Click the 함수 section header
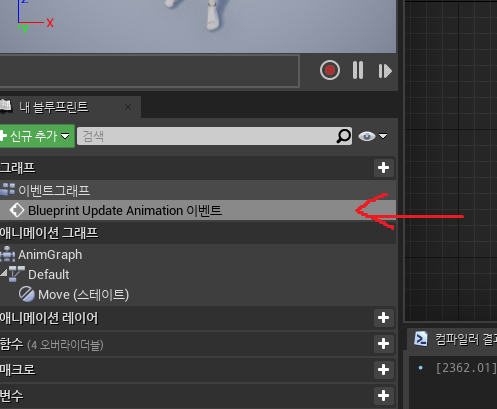Image resolution: width=497 pixels, height=409 pixels. 198,344
